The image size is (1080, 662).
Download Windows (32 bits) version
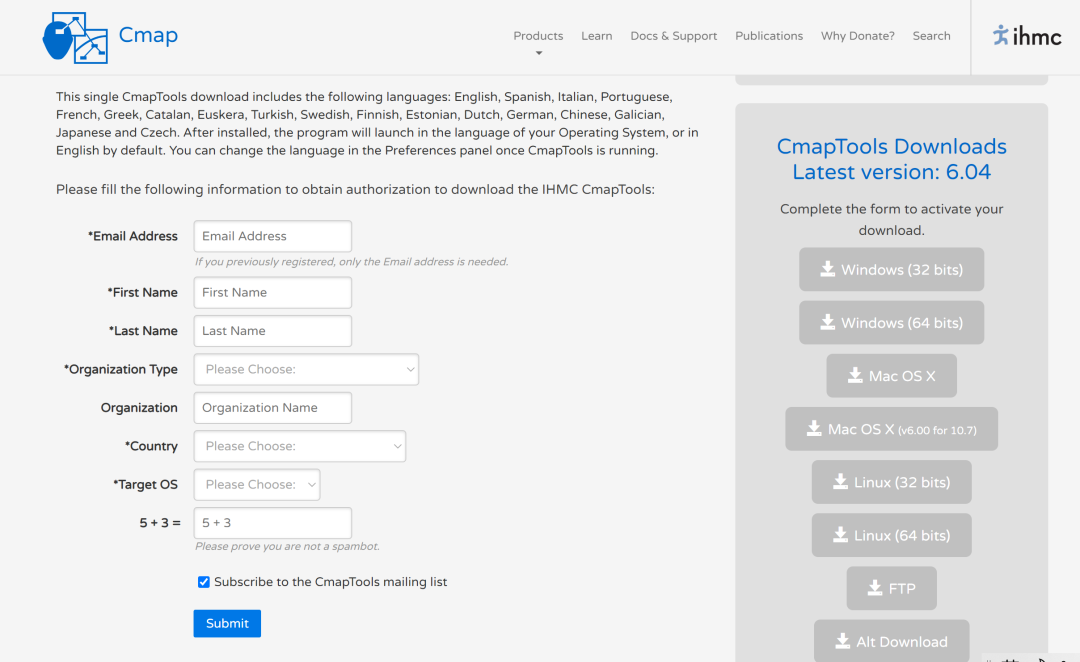891,269
